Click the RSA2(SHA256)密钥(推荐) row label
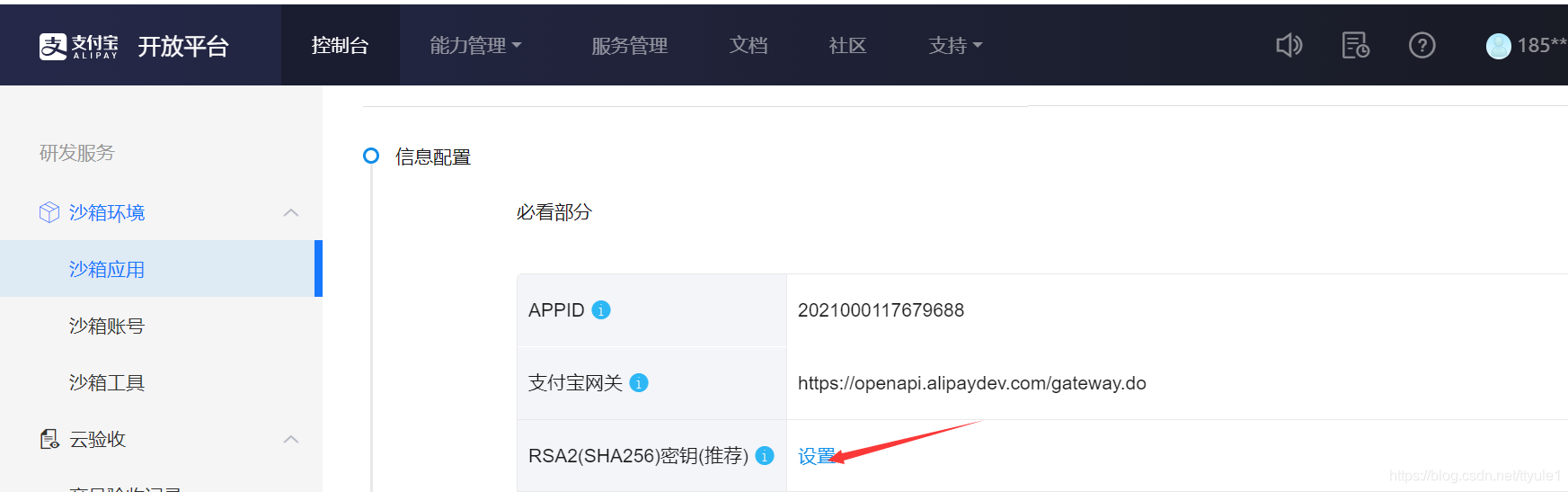The height and width of the screenshot is (492, 1568). (638, 456)
